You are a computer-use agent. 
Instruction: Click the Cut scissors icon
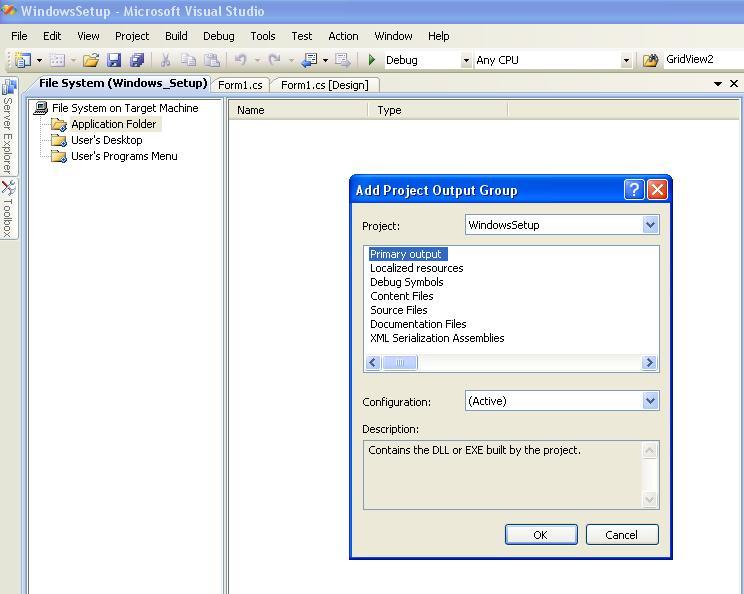pyautogui.click(x=166, y=60)
